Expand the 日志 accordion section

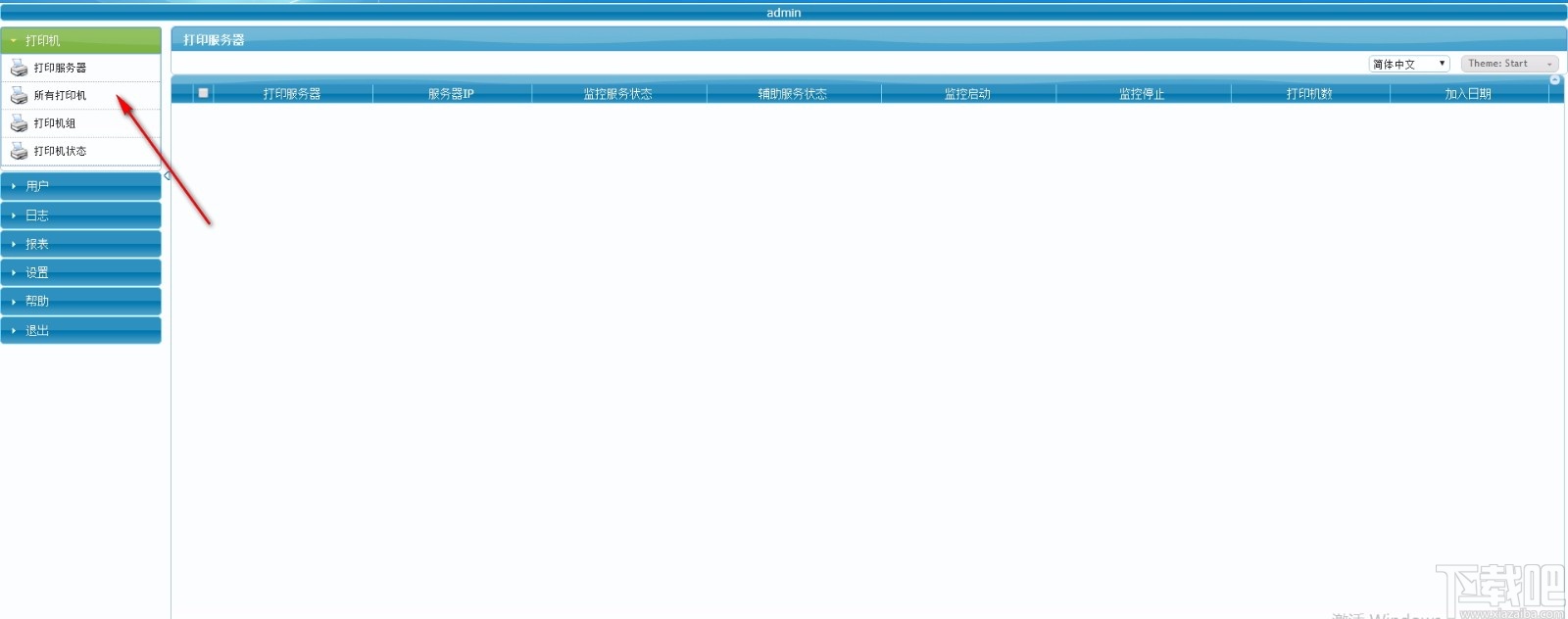pyautogui.click(x=80, y=215)
